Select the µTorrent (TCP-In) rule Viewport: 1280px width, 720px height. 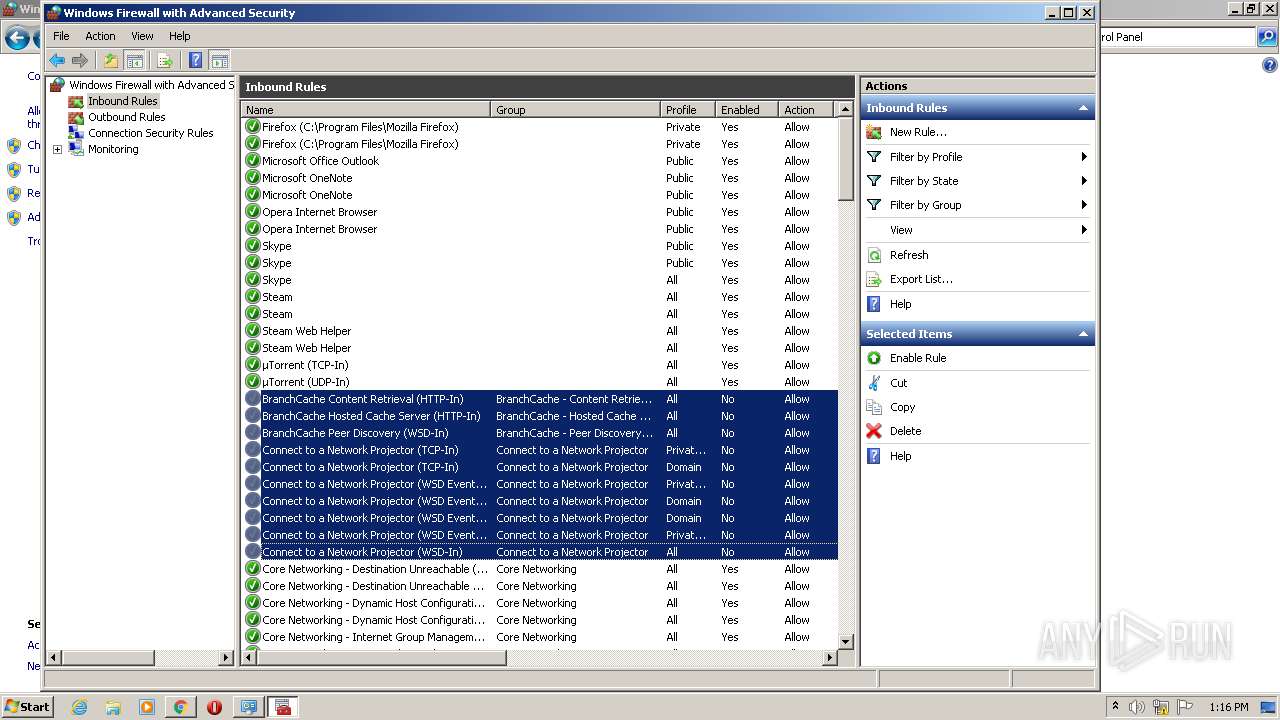pyautogui.click(x=540, y=365)
